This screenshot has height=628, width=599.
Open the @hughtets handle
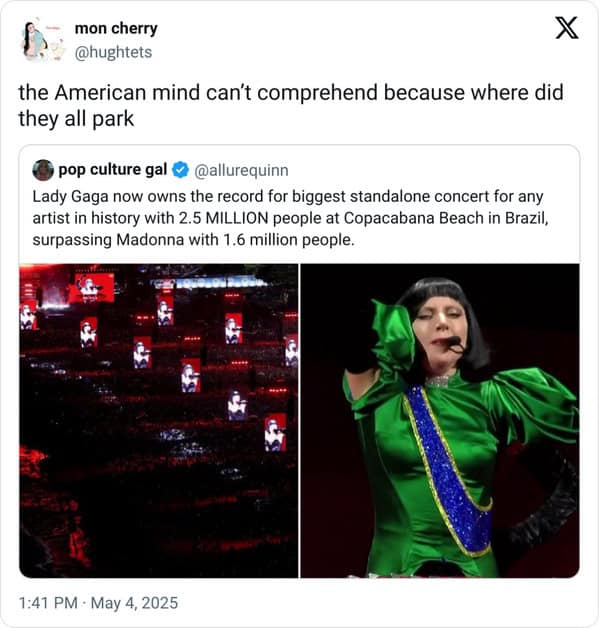point(113,52)
